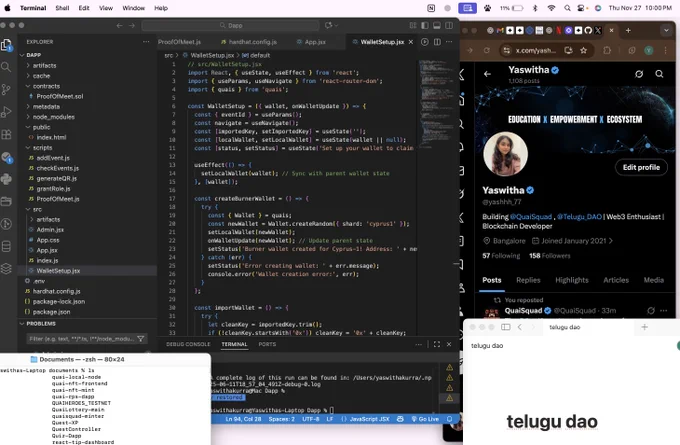Image resolution: width=680 pixels, height=445 pixels.
Task: Click the Edit profile button
Action: click(x=641, y=167)
